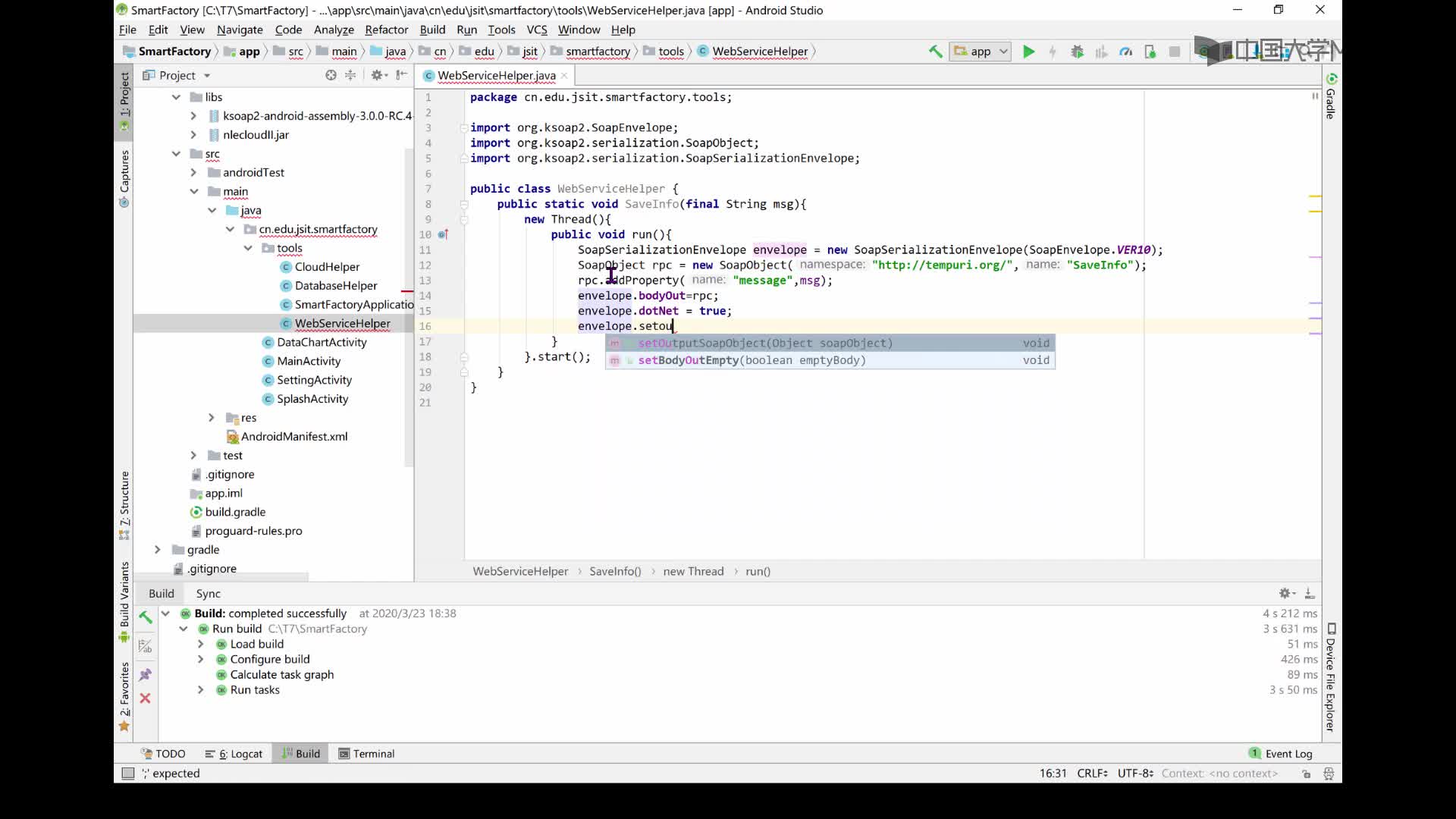This screenshot has width=1456, height=819.
Task: Collapse the tools package node
Action: 248,248
